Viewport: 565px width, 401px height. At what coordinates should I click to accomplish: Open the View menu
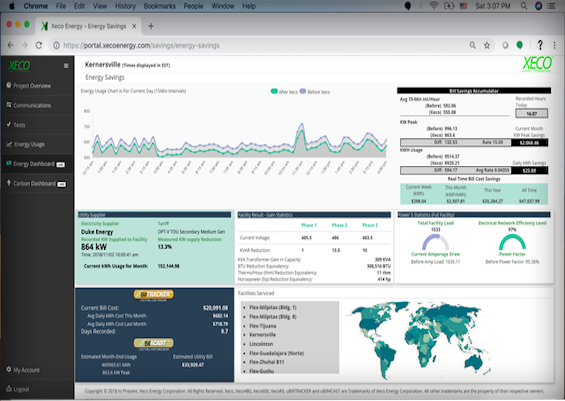pyautogui.click(x=100, y=6)
